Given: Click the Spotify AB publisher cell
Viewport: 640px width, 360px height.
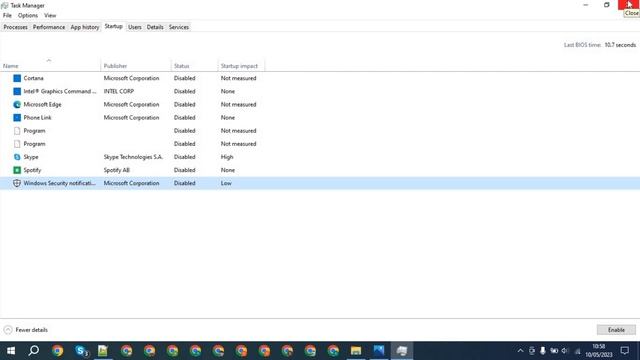Looking at the screenshot, I should pyautogui.click(x=117, y=170).
